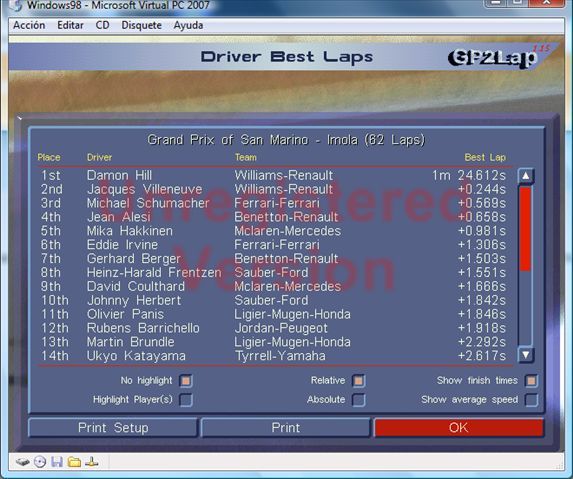Click the Team column header
Viewport: 573px width, 479px height.
tap(246, 157)
